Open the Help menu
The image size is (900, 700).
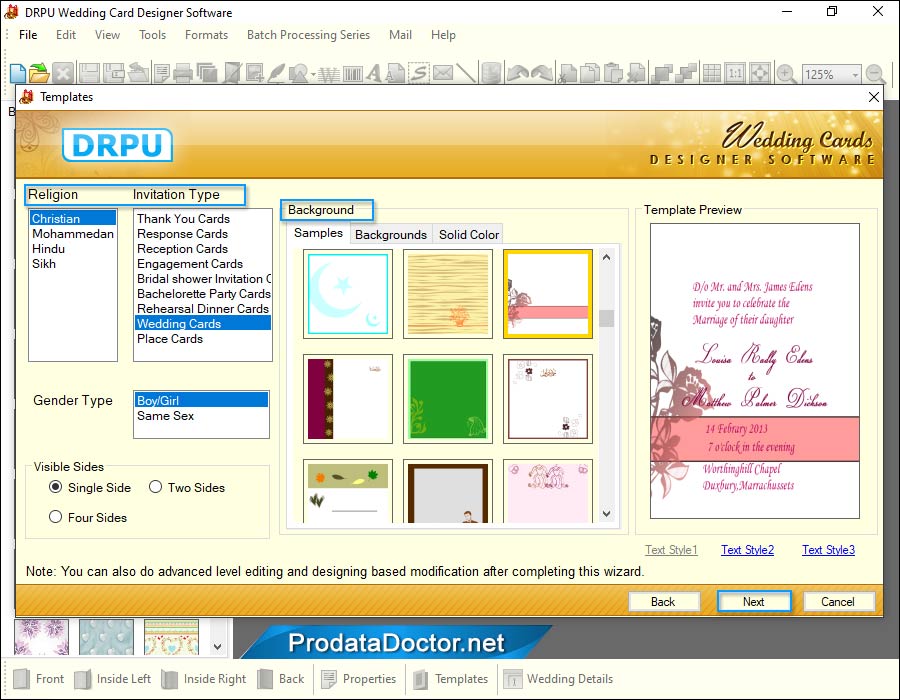pyautogui.click(x=443, y=35)
